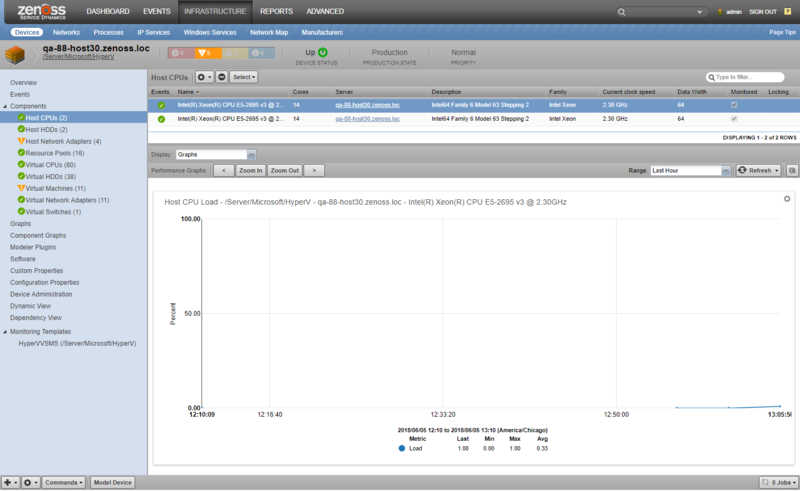This screenshot has height=491, width=800.
Task: Open the Refresh interval dropdown arrow
Action: tap(777, 170)
